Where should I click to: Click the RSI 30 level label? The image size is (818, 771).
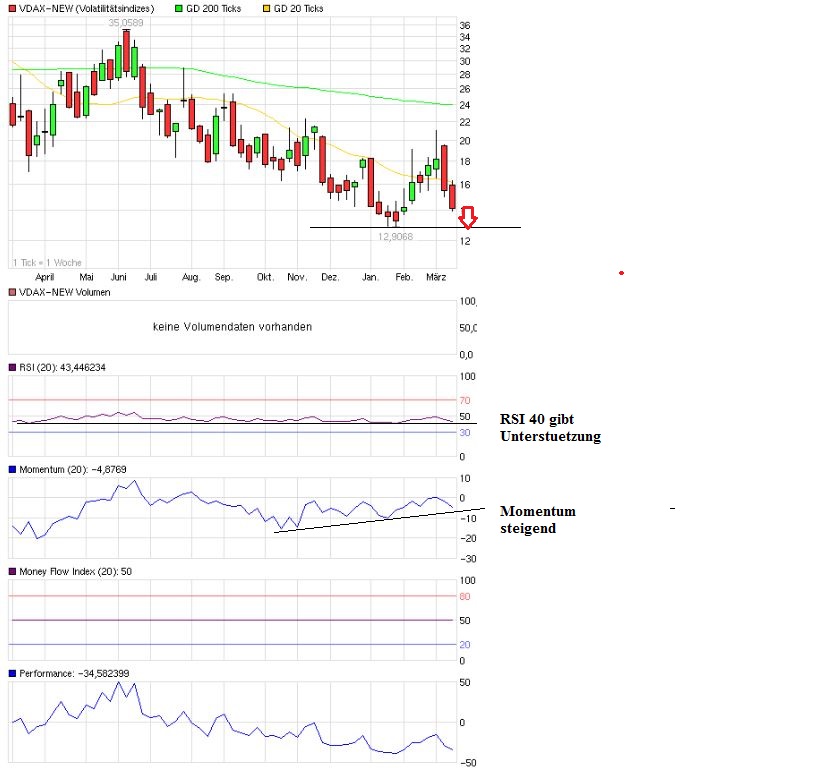coord(465,432)
